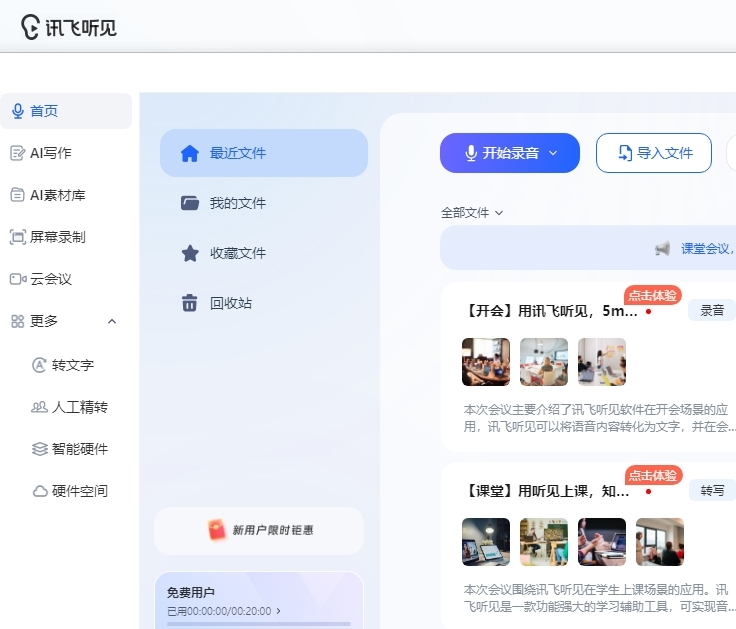
Task: Click the folder icon beside 我的文件
Action: (190, 203)
